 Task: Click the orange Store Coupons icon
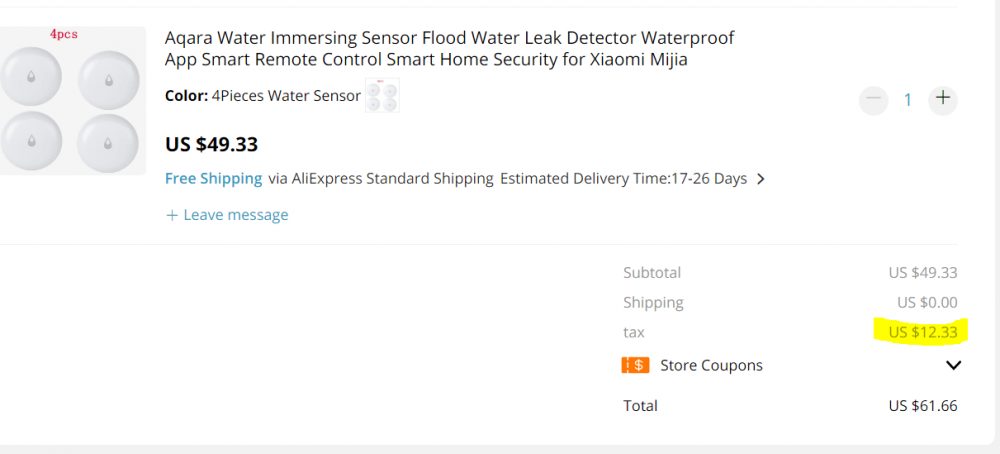pyautogui.click(x=635, y=366)
